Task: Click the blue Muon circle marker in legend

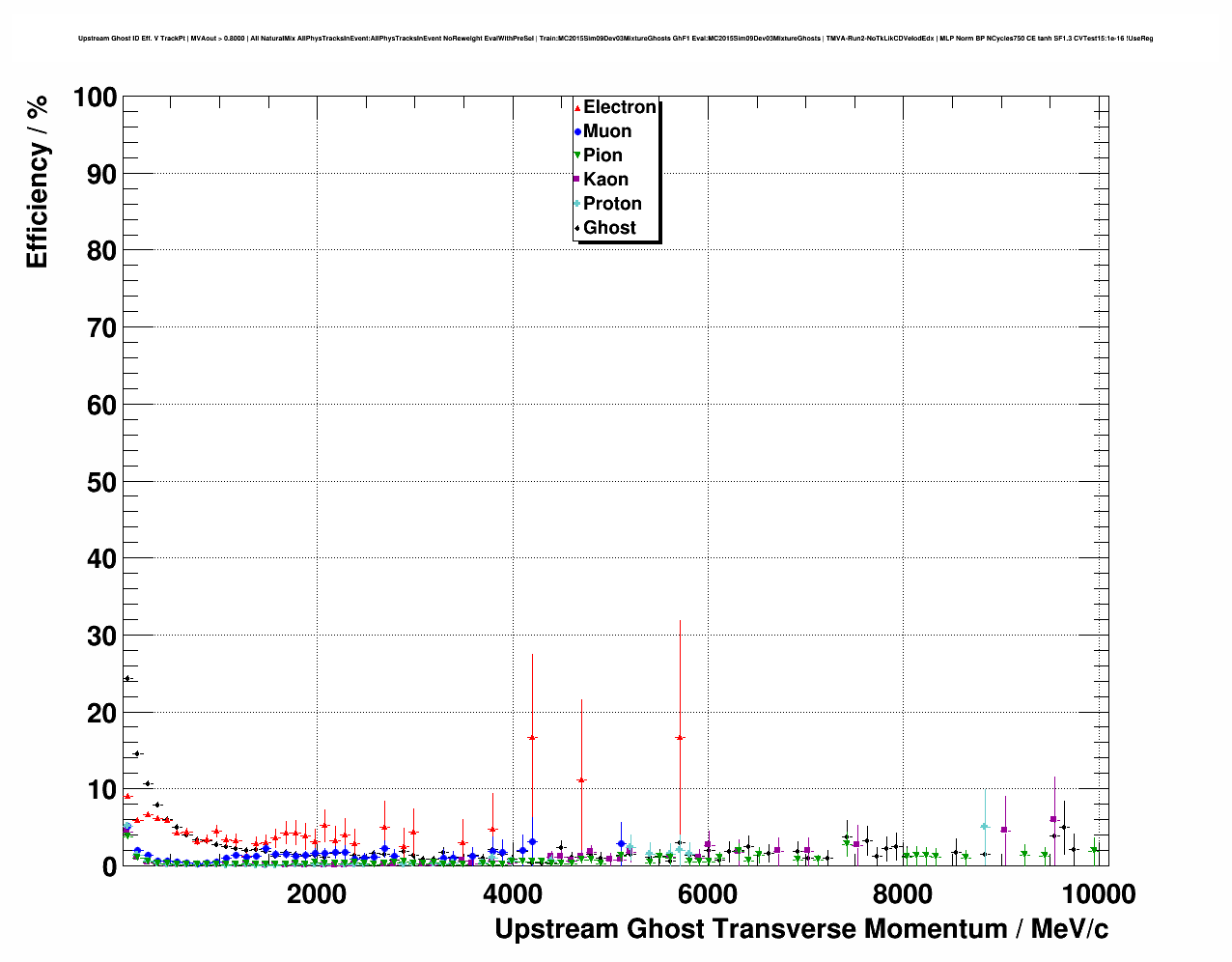Action: pos(577,131)
